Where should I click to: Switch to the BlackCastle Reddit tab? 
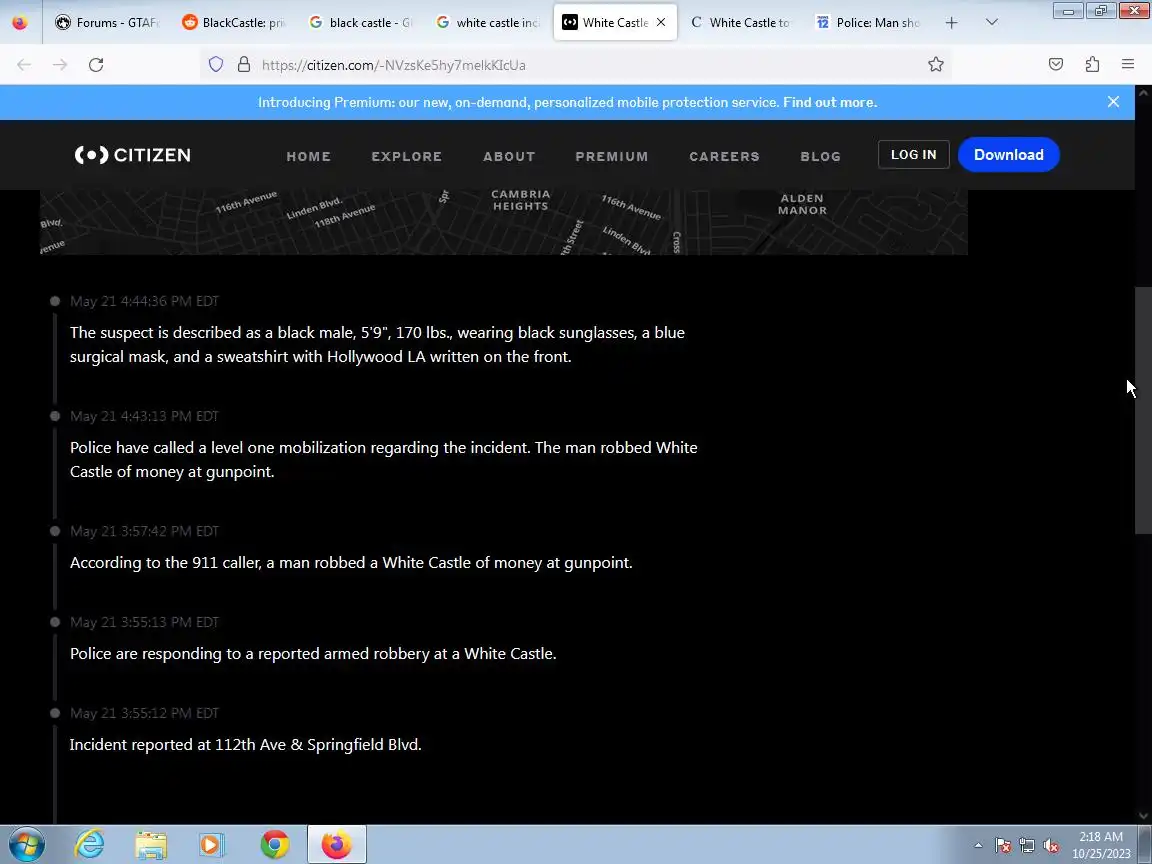[234, 22]
